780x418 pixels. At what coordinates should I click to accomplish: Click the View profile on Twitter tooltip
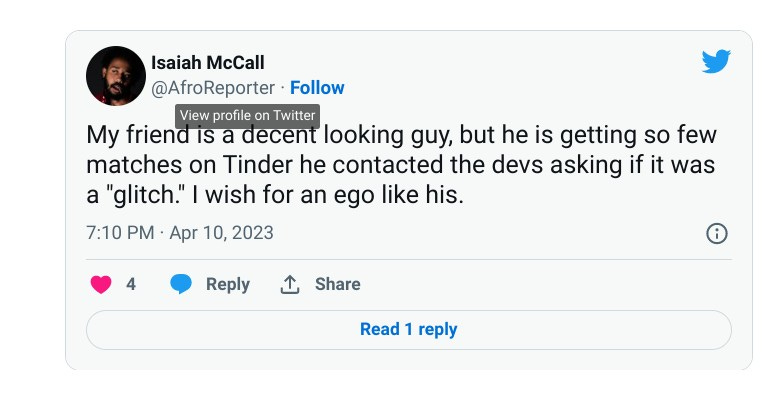click(x=247, y=115)
